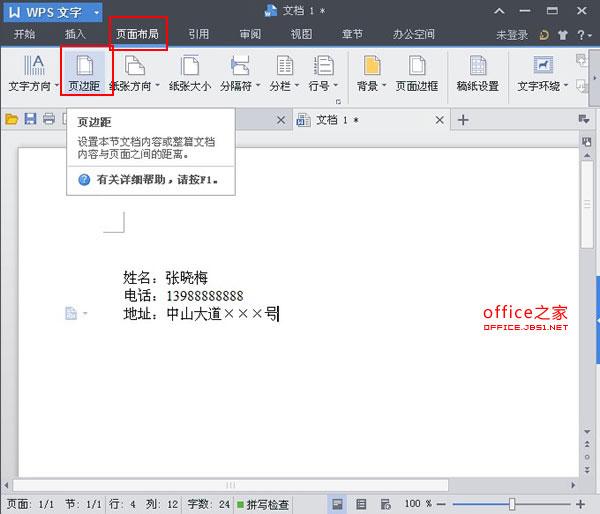The image size is (600, 514).
Task: Add a new document tab with plus button
Action: point(463,120)
